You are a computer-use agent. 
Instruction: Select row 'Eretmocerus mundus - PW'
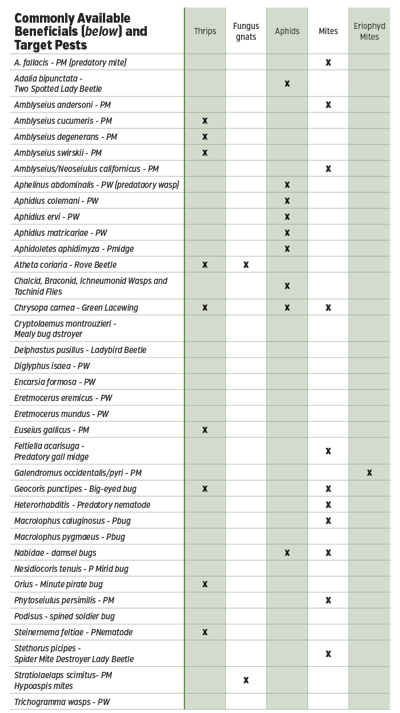click(200, 414)
